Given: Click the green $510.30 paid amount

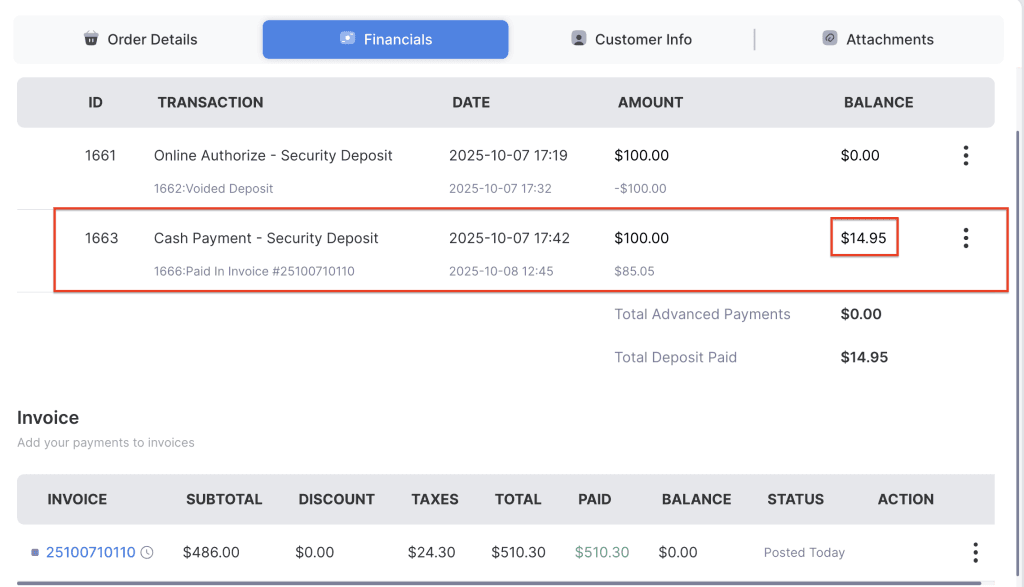Looking at the screenshot, I should click(x=603, y=552).
